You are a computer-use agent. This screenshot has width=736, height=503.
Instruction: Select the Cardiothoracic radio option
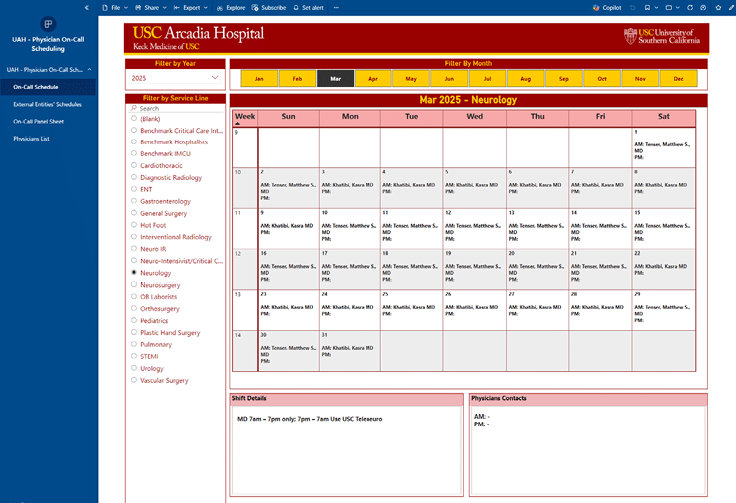[x=134, y=165]
